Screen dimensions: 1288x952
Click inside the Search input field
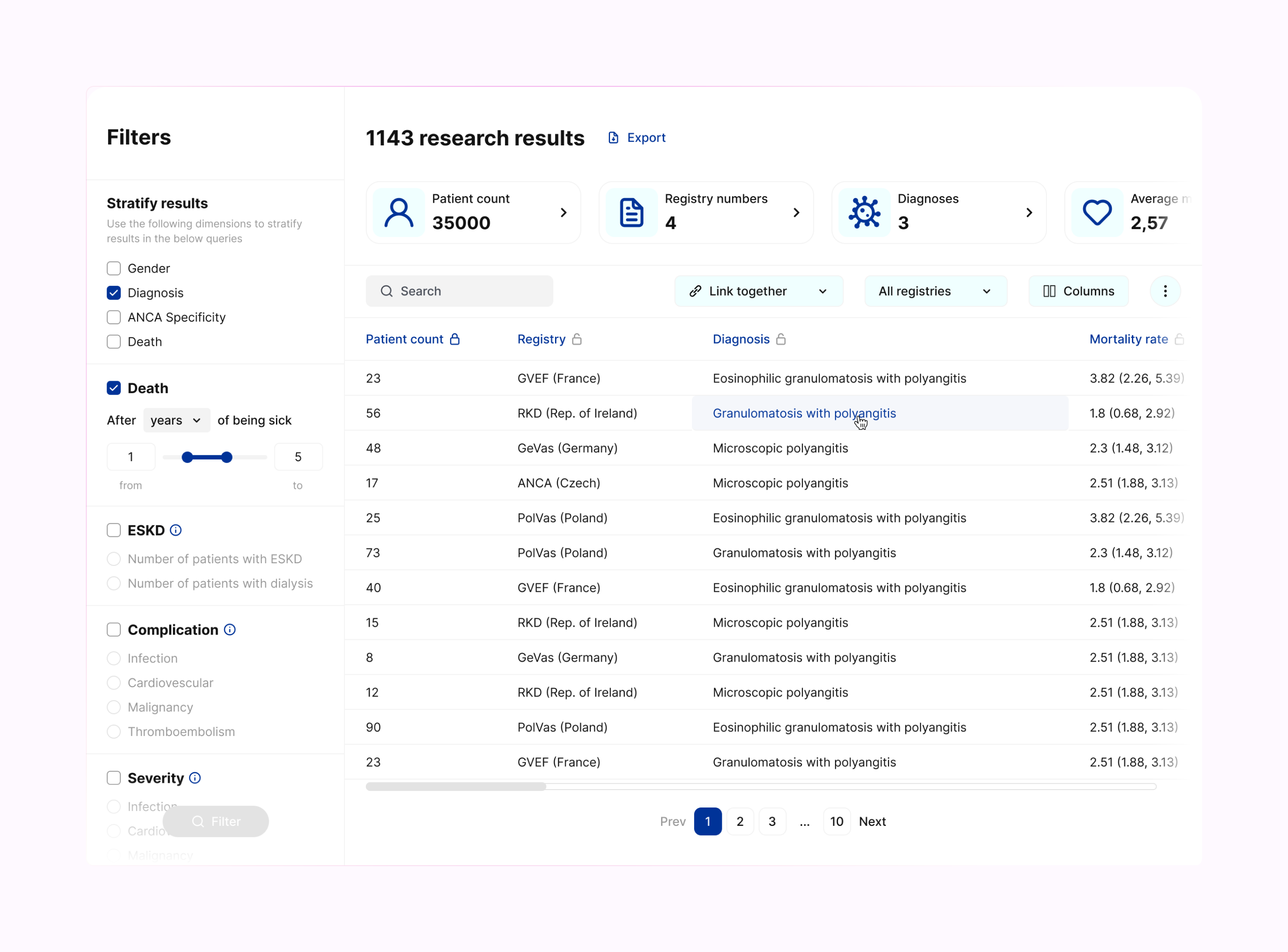(x=459, y=290)
